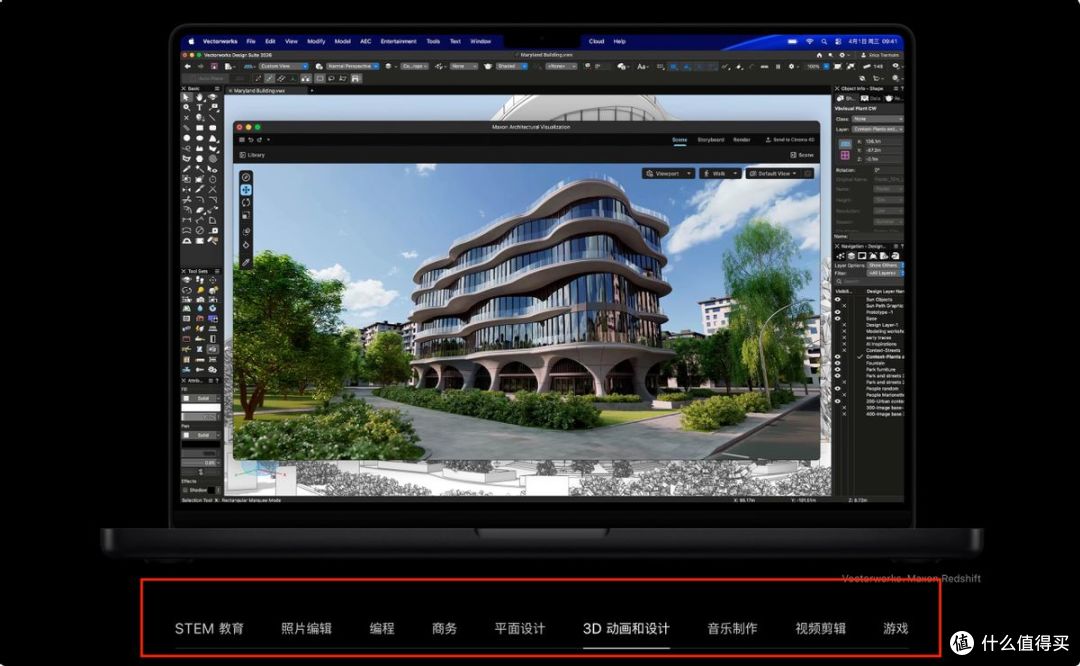The image size is (1080, 666).
Task: Hide the Prototype-1 layer
Action: [838, 312]
